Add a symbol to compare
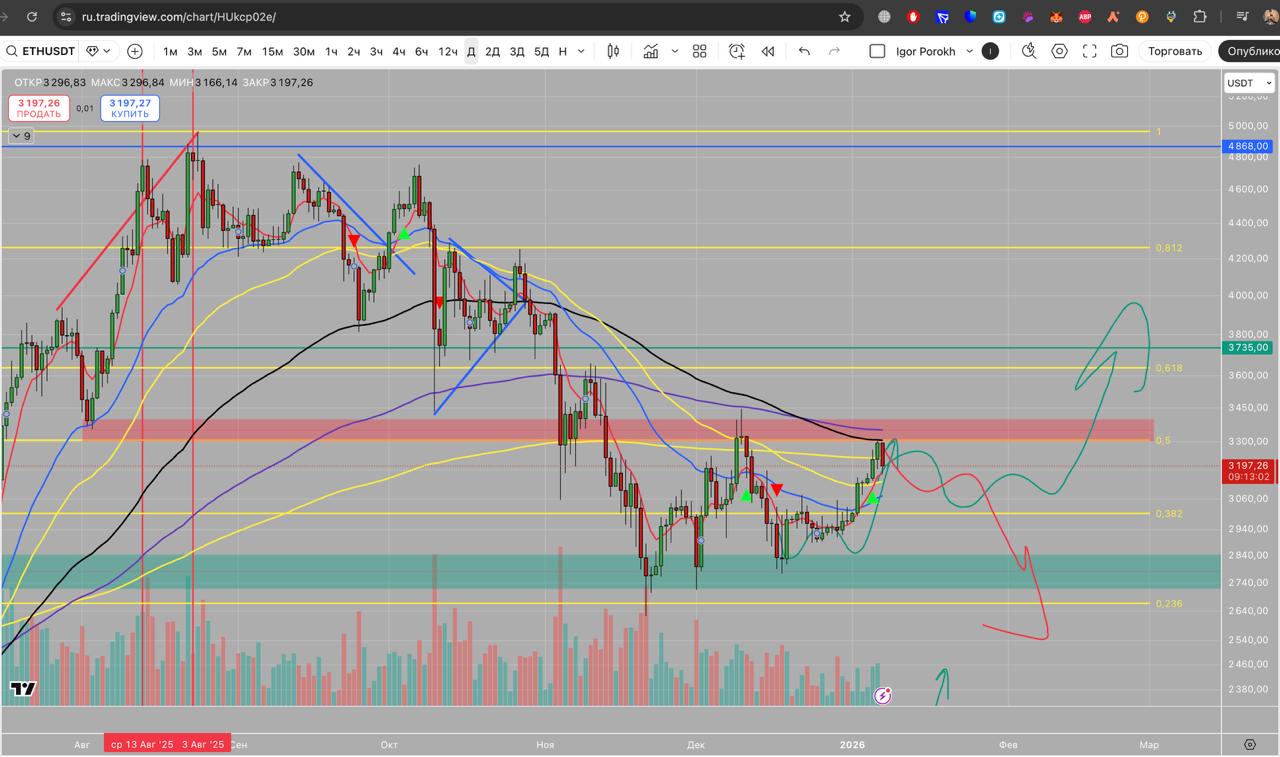 (x=135, y=51)
